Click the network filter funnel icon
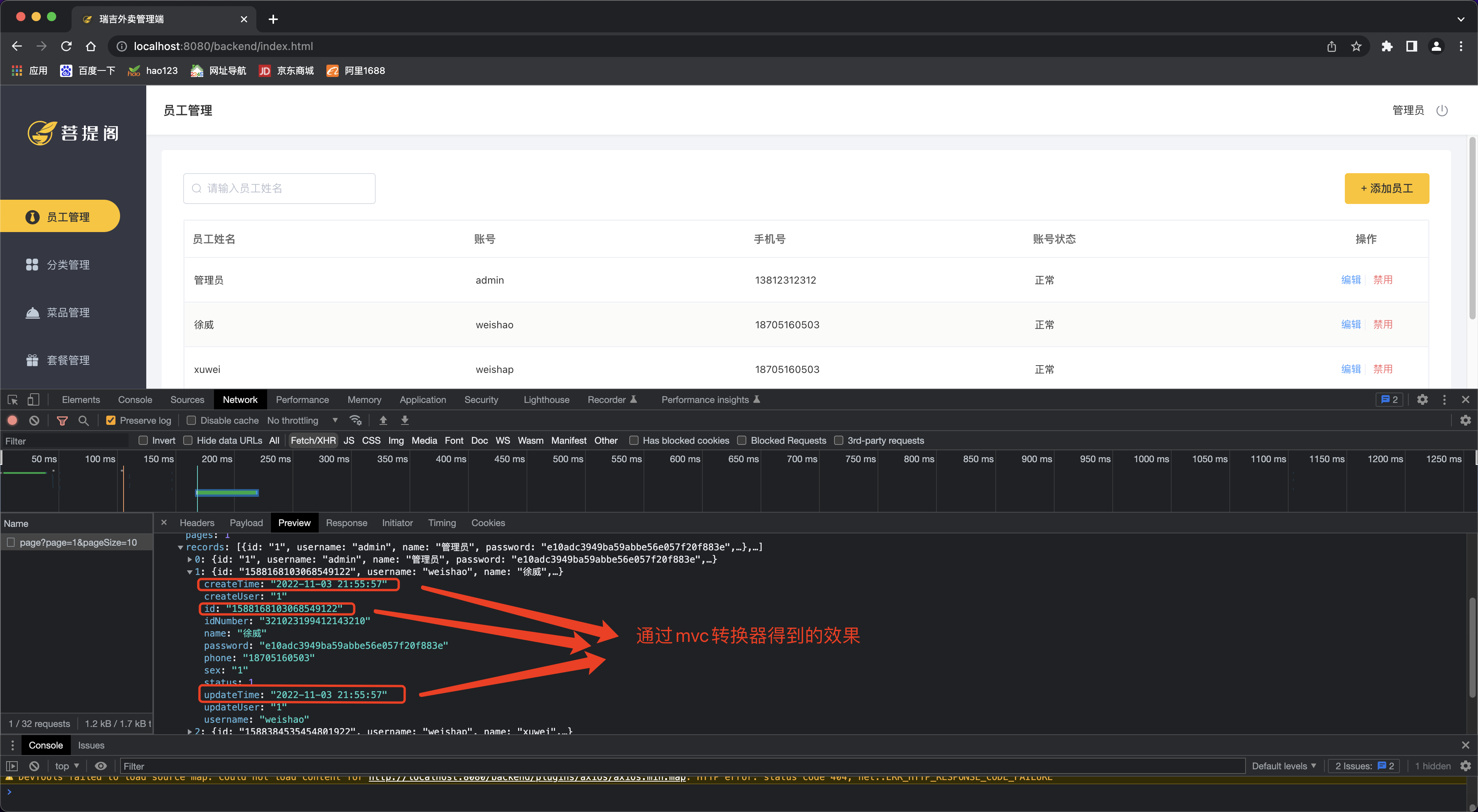This screenshot has height=812, width=1478. 62,421
